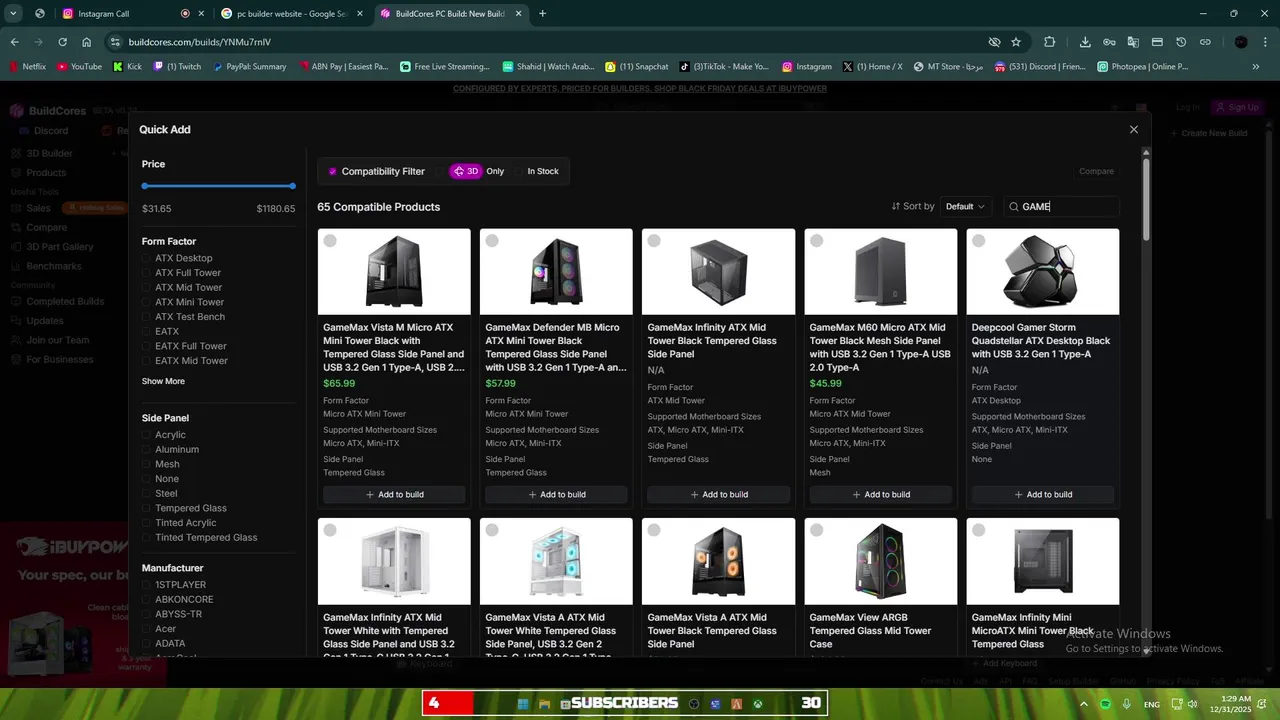
Task: Click the translate page icon
Action: tap(1133, 42)
